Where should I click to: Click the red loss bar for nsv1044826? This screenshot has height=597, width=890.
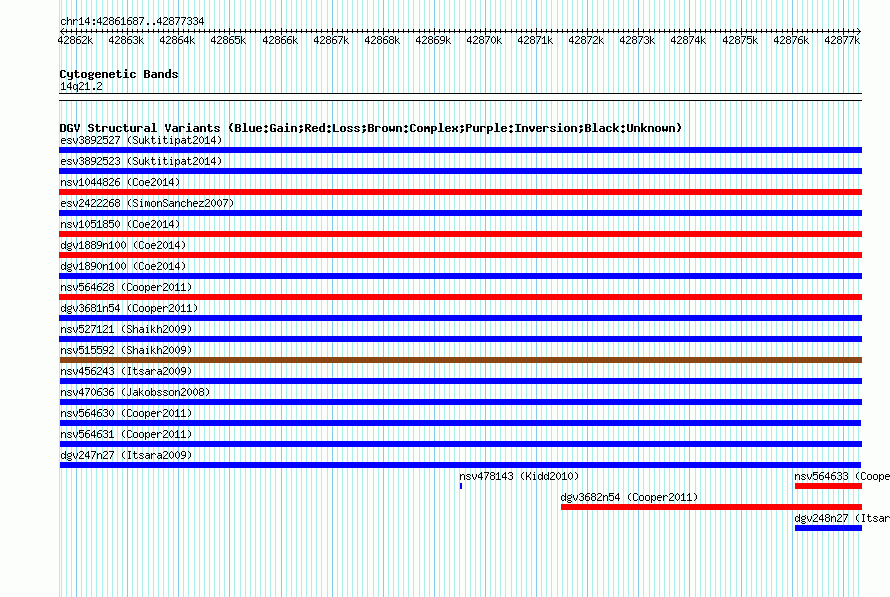point(460,192)
